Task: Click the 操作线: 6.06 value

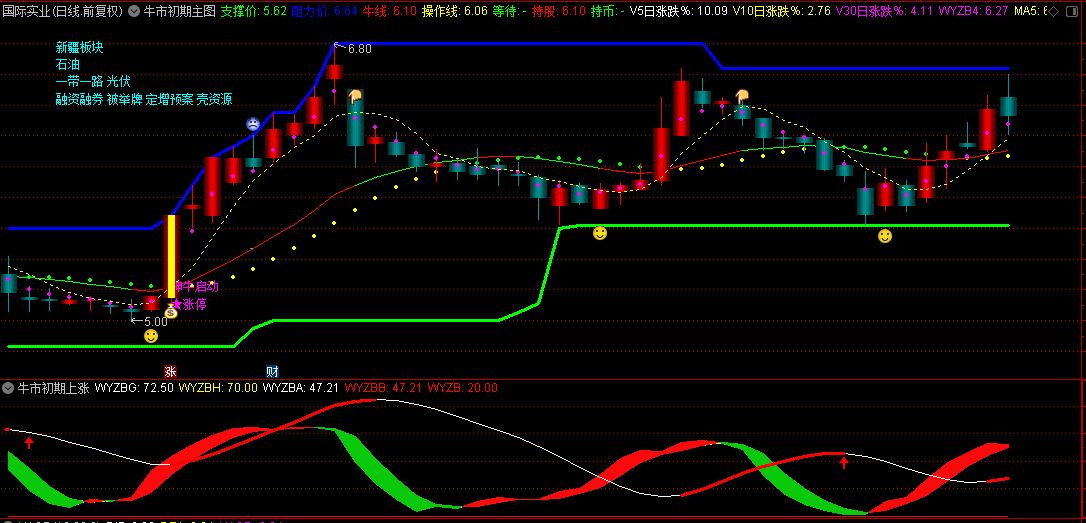Action: 455,11
